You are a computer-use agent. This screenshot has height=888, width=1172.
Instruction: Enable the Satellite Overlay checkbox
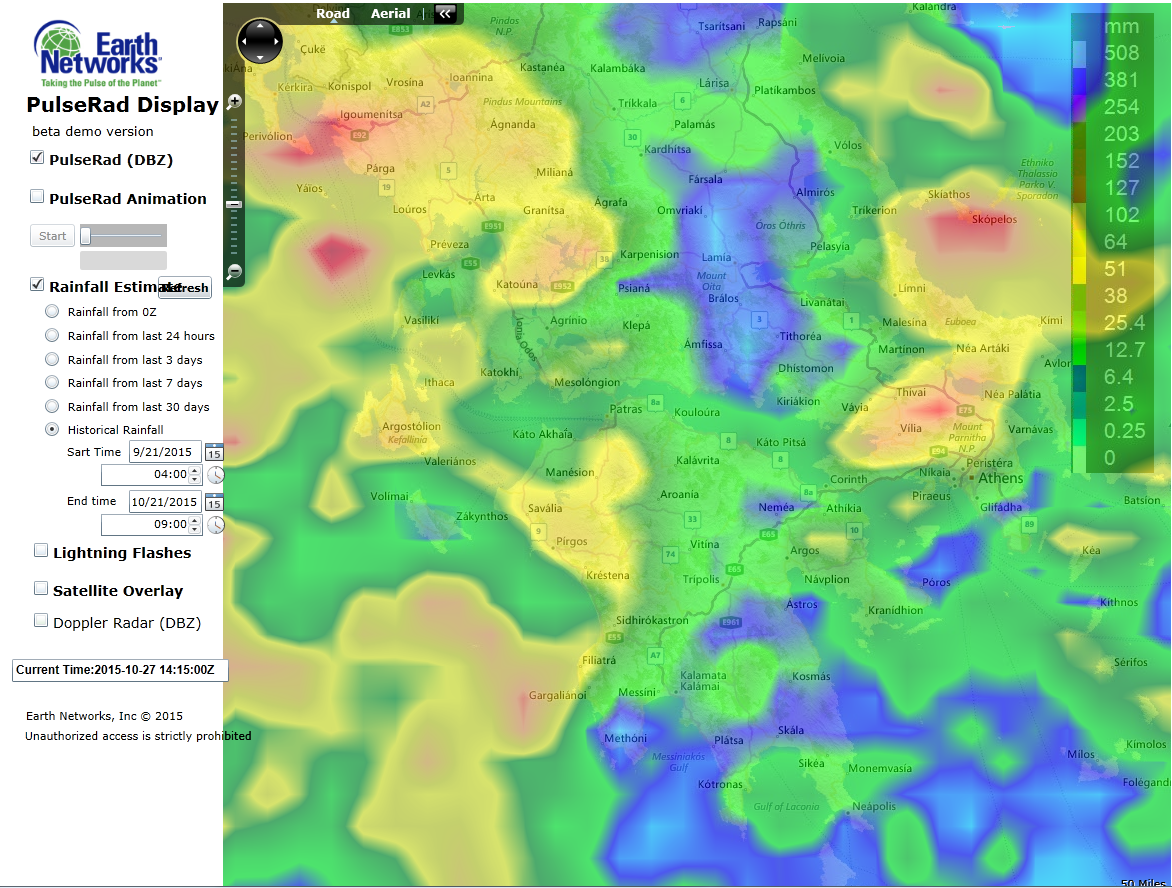[41, 588]
